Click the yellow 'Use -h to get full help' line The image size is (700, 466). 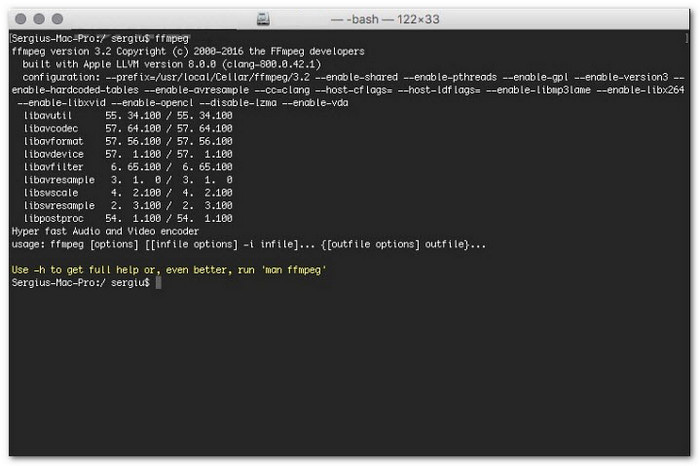pyautogui.click(x=169, y=270)
